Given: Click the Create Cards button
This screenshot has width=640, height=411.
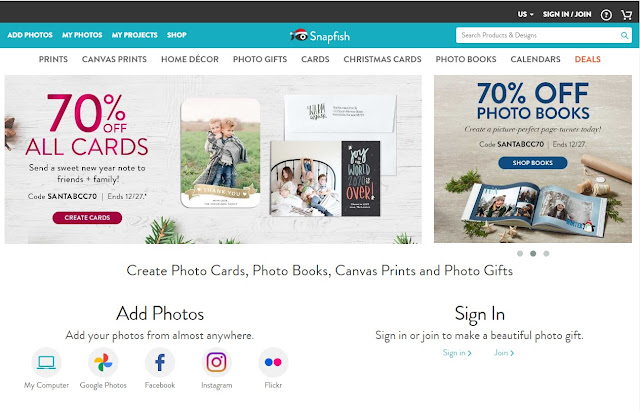Looking at the screenshot, I should (x=87, y=218).
